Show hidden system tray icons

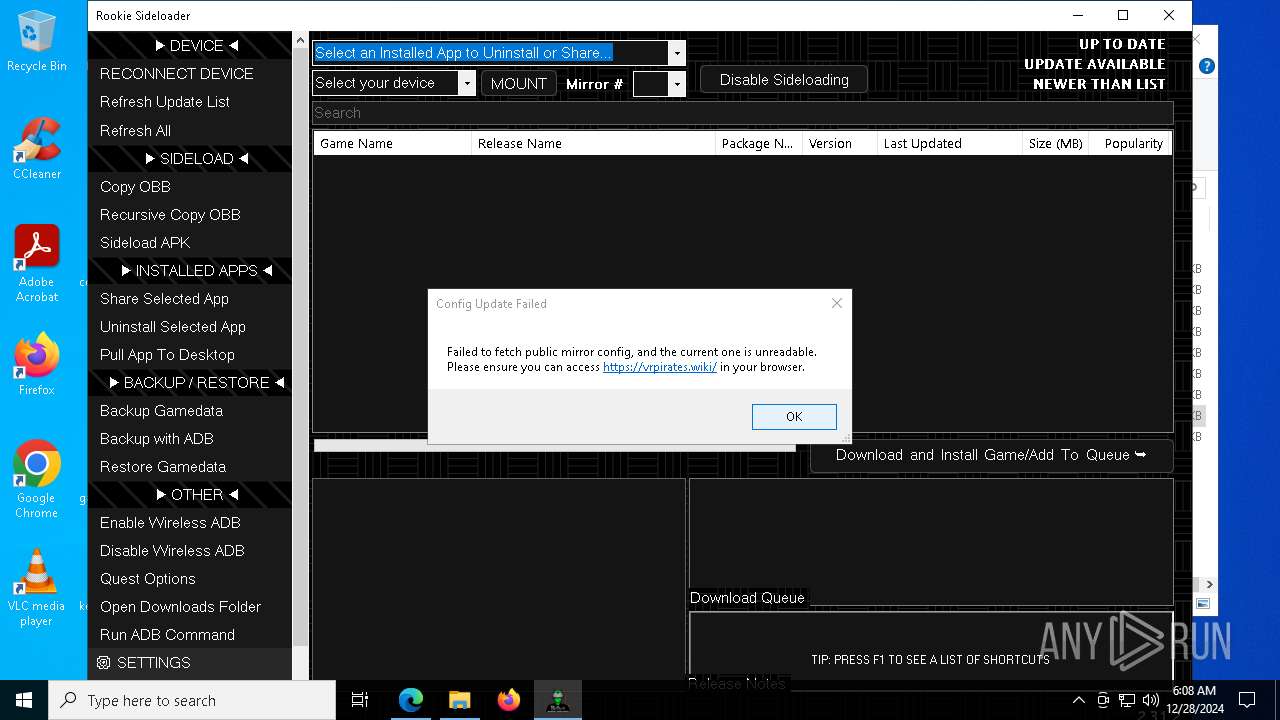click(x=1078, y=700)
